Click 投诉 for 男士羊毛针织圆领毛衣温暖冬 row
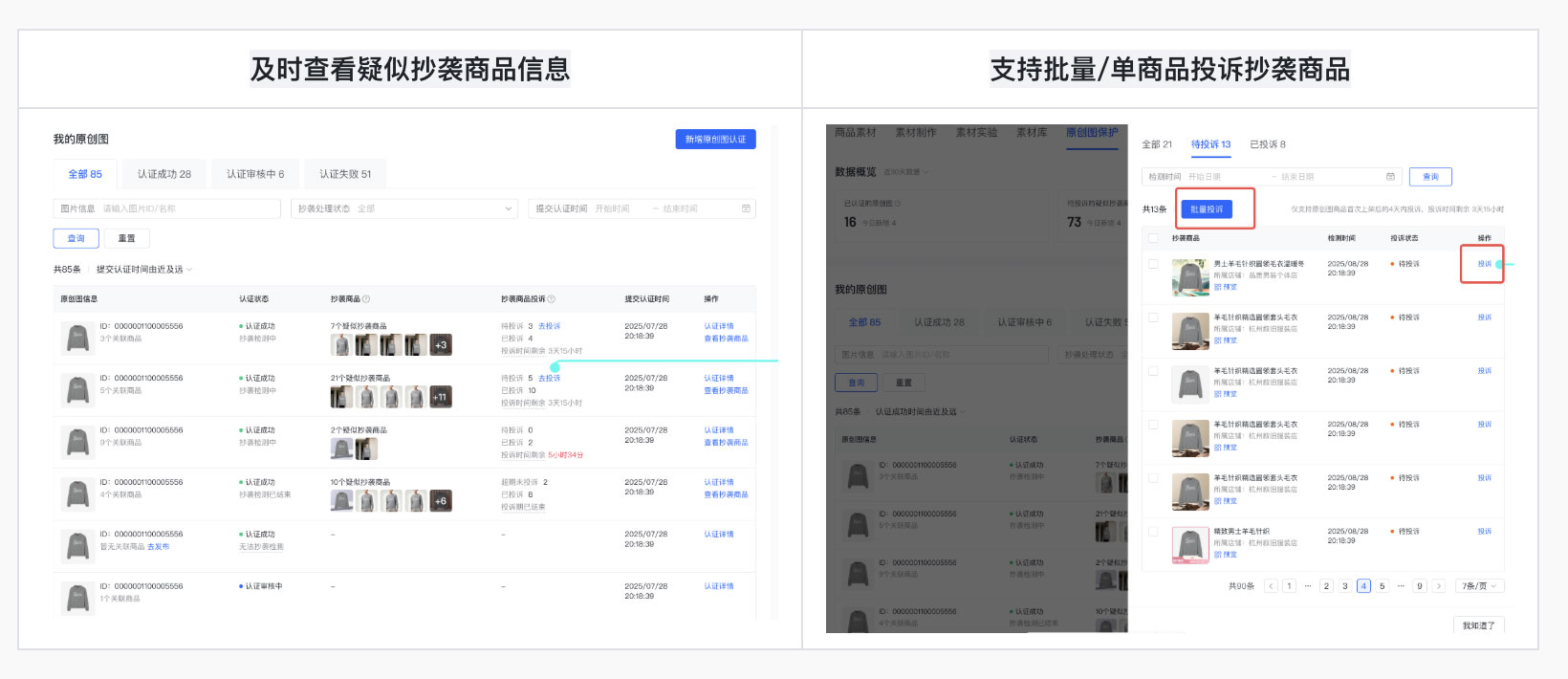The image size is (1568, 679). click(1484, 264)
